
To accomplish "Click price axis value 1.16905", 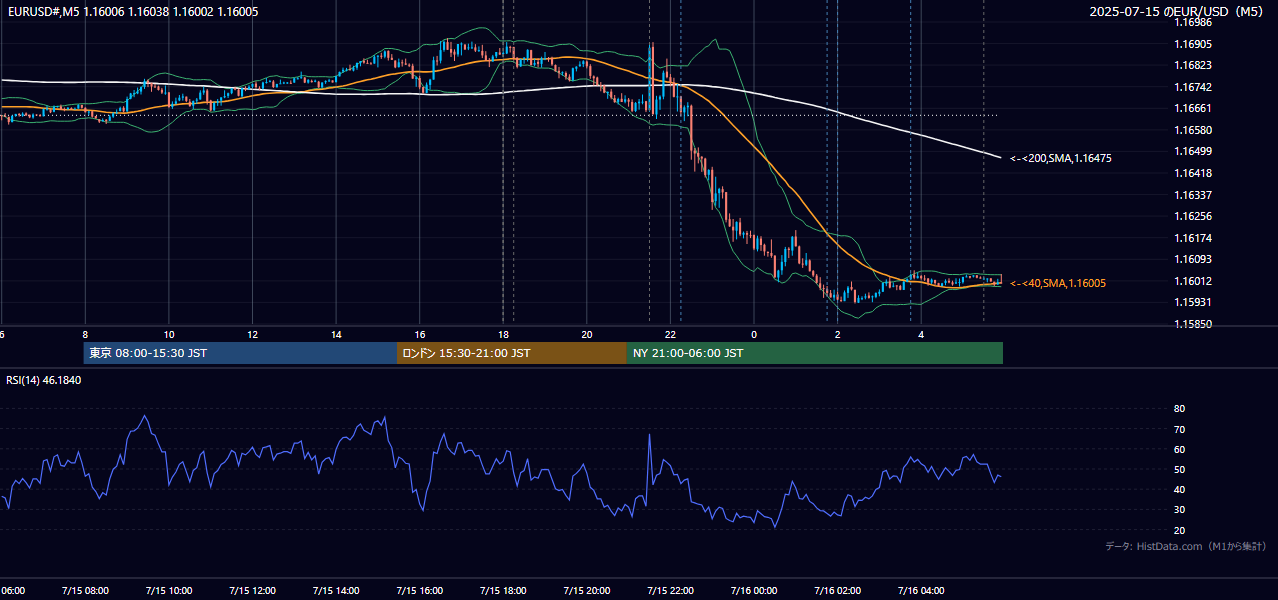I will click(x=1193, y=44).
